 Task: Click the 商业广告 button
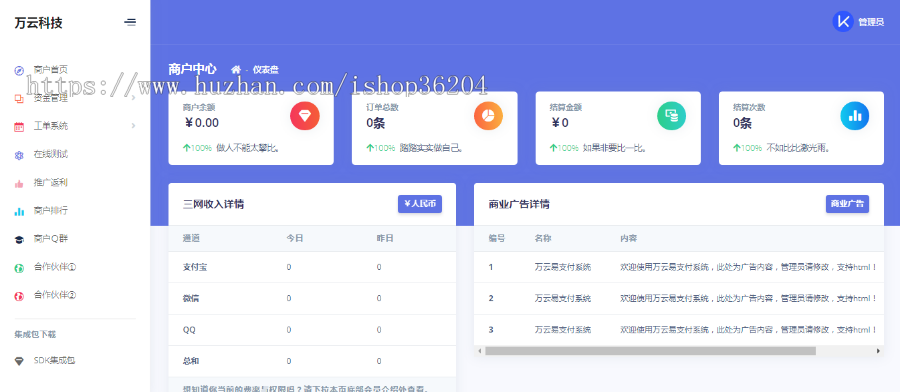847,204
